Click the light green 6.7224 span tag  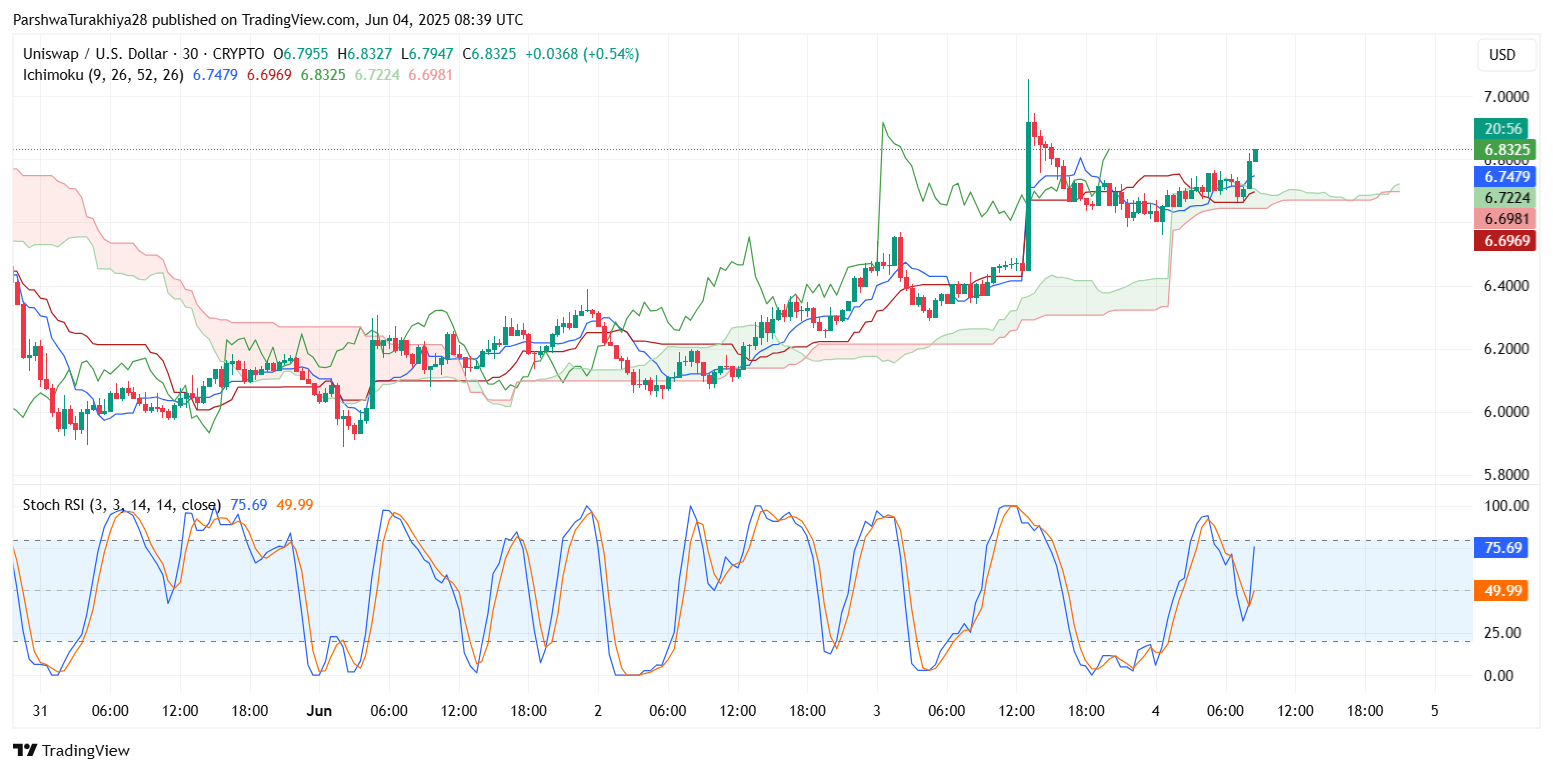pos(1503,198)
